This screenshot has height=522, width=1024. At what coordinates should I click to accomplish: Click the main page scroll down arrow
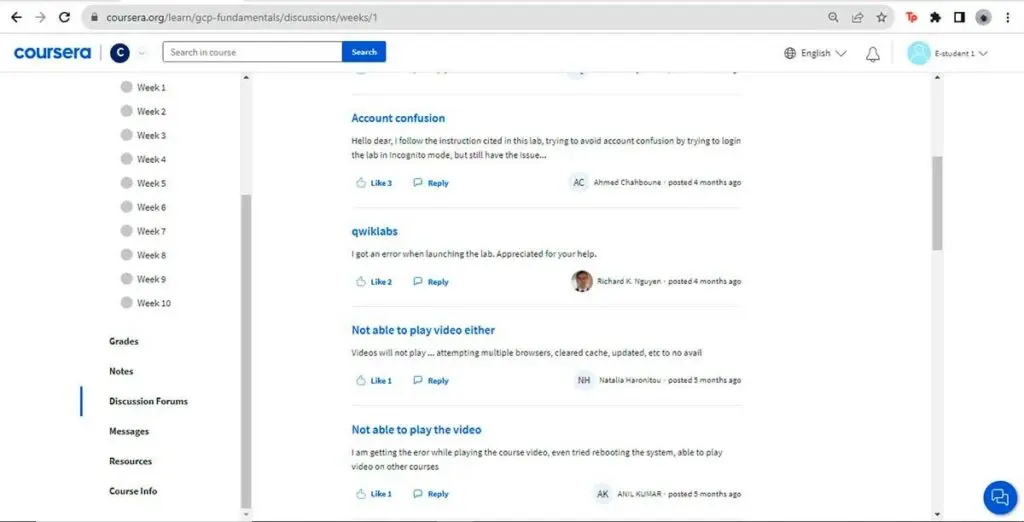coord(938,515)
